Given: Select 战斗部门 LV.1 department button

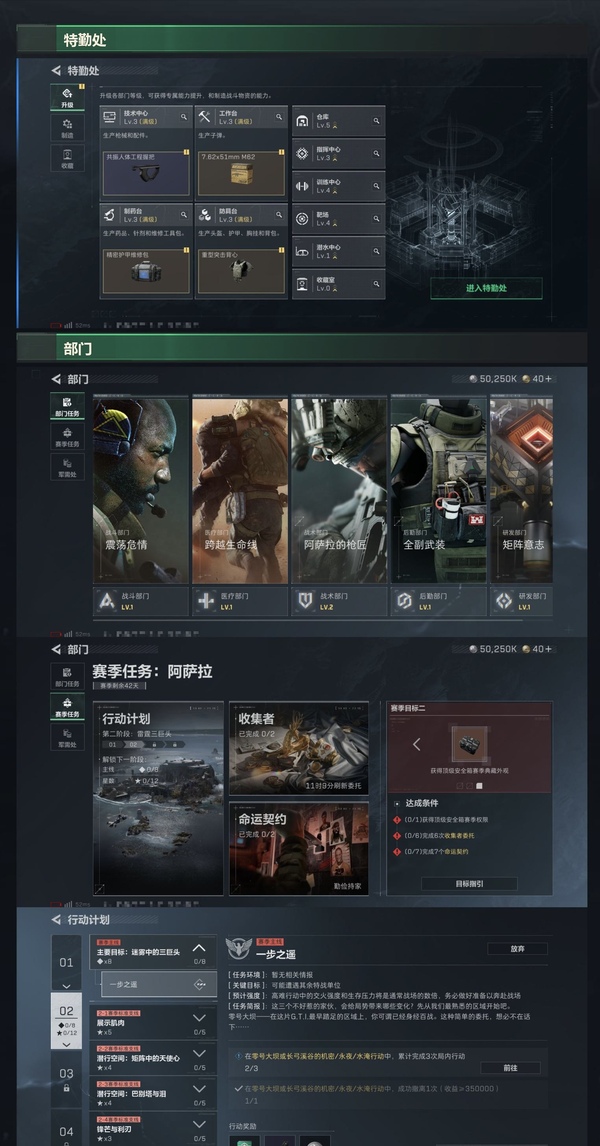Looking at the screenshot, I should coord(140,601).
